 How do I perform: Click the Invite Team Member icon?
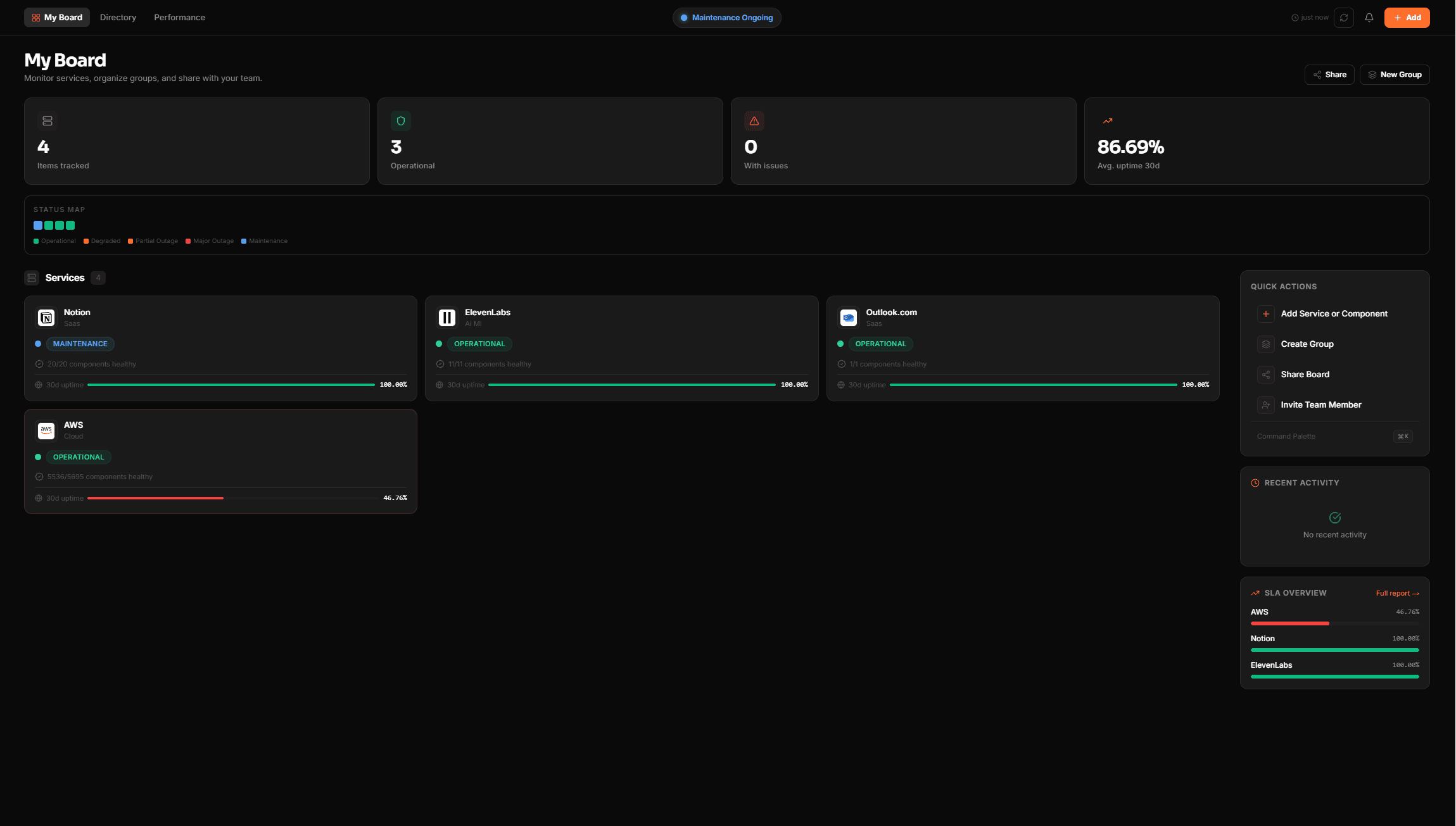(x=1265, y=404)
